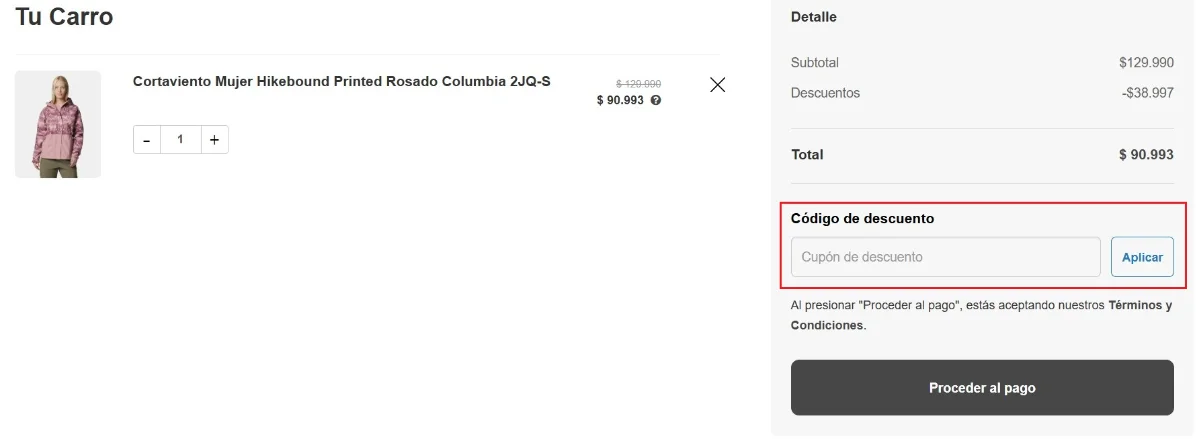Click the item's discounted price beside the title
Screen dimensions: 1199x439
click(x=620, y=100)
